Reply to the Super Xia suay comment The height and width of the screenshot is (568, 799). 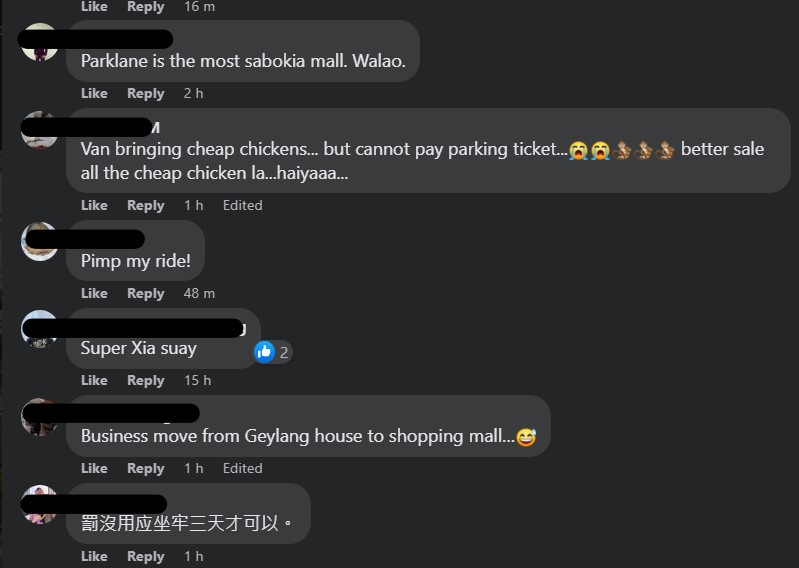pos(146,380)
